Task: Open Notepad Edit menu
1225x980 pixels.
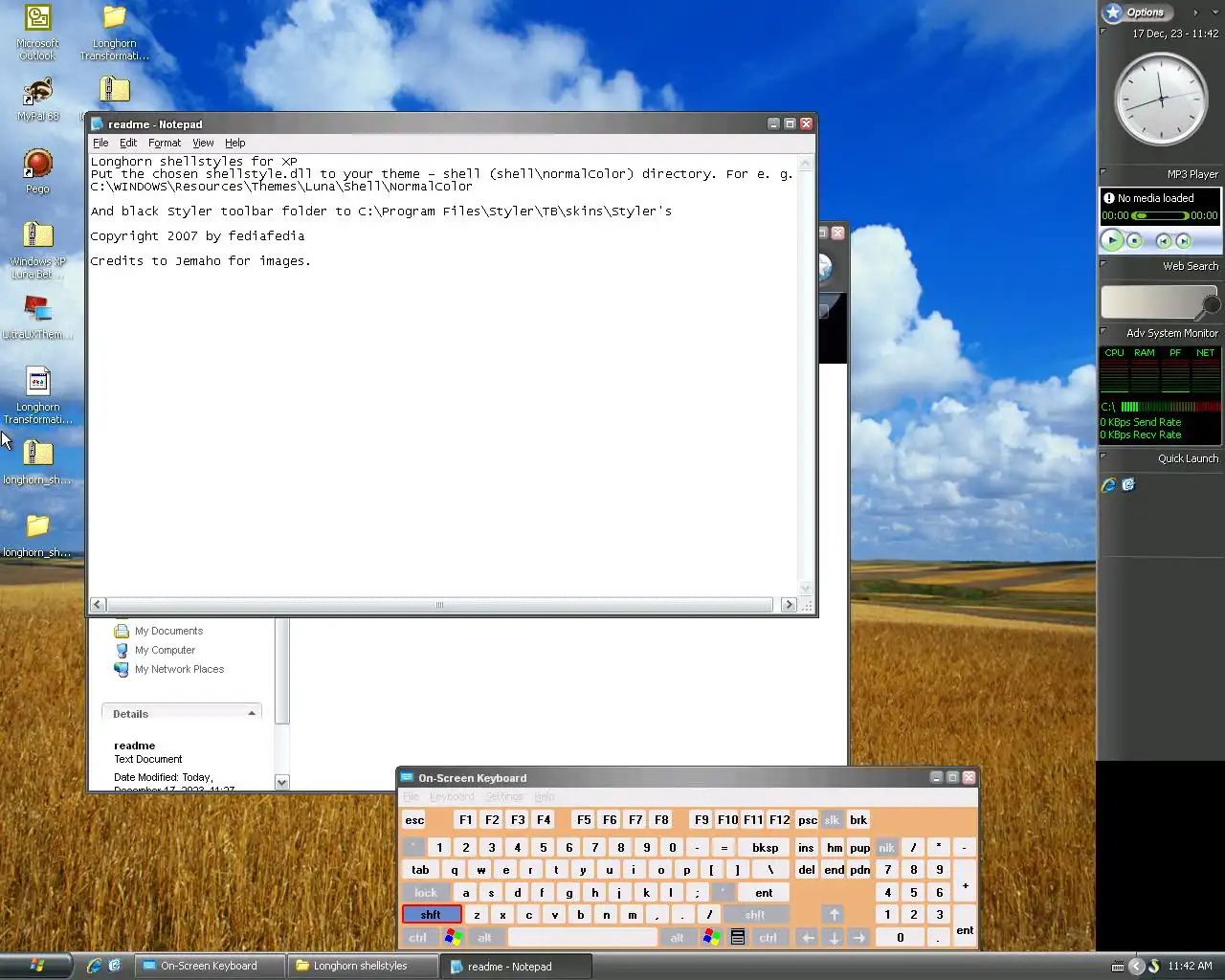Action: [128, 143]
